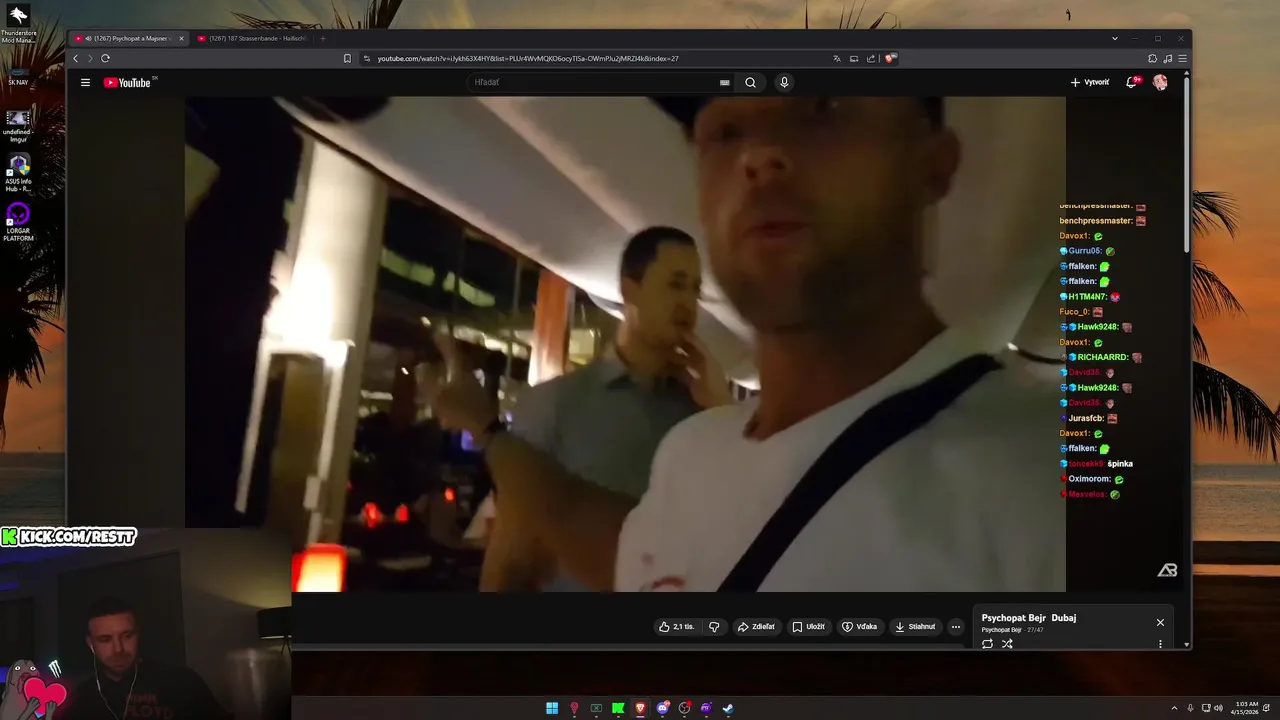Click the picture-in-picture icon in address bar
This screenshot has width=1280, height=720.
854,58
